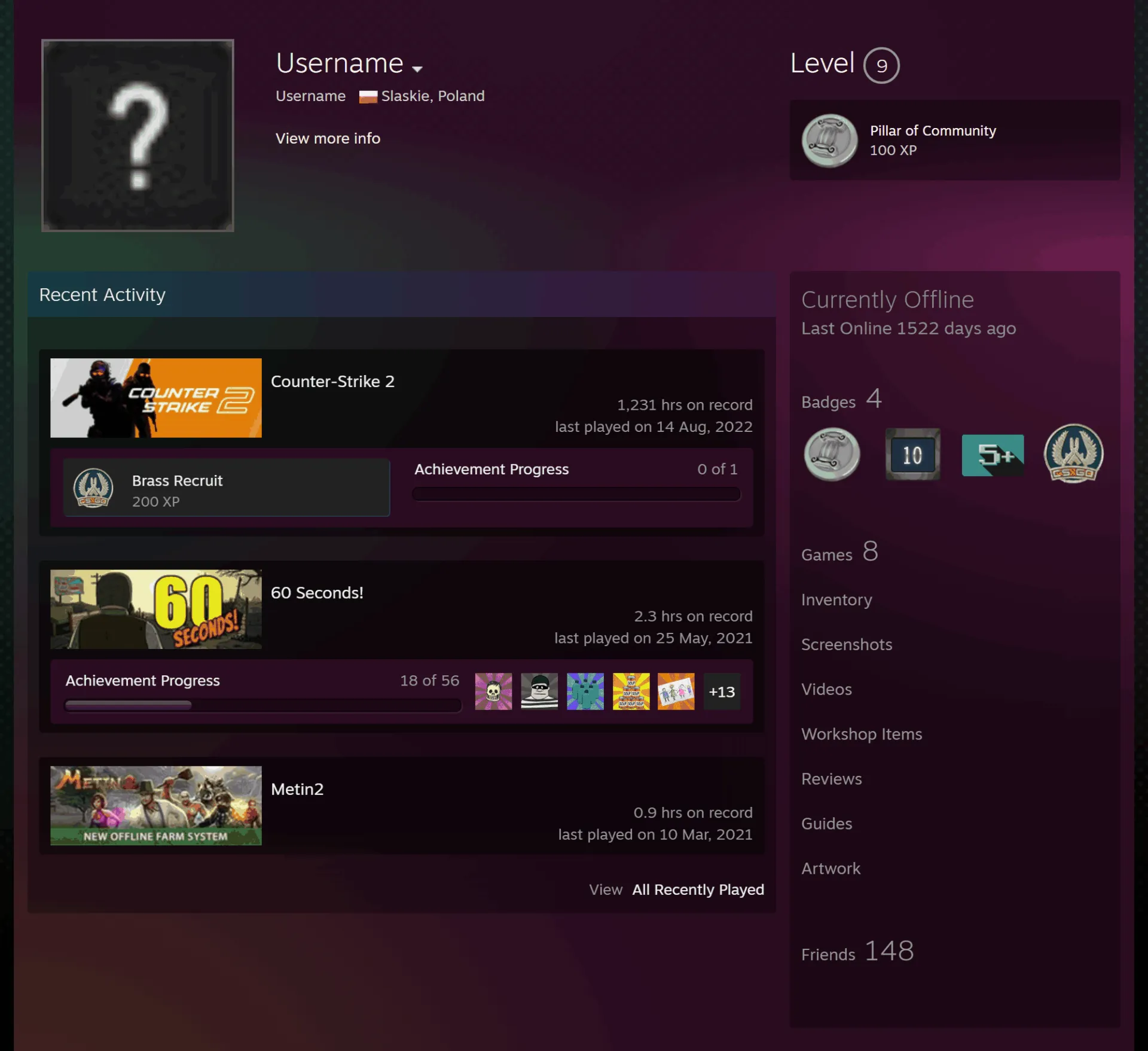Screen dimensions: 1148x1051
Task: Click the CS:GO laurel badge in Badges row
Action: tap(1073, 453)
